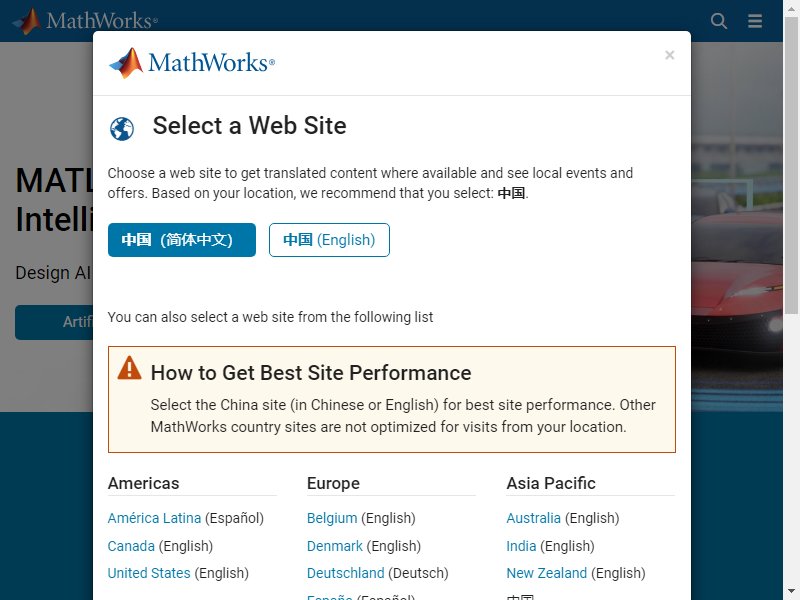Choose the 中国 (English) button
The width and height of the screenshot is (800, 600).
point(329,240)
